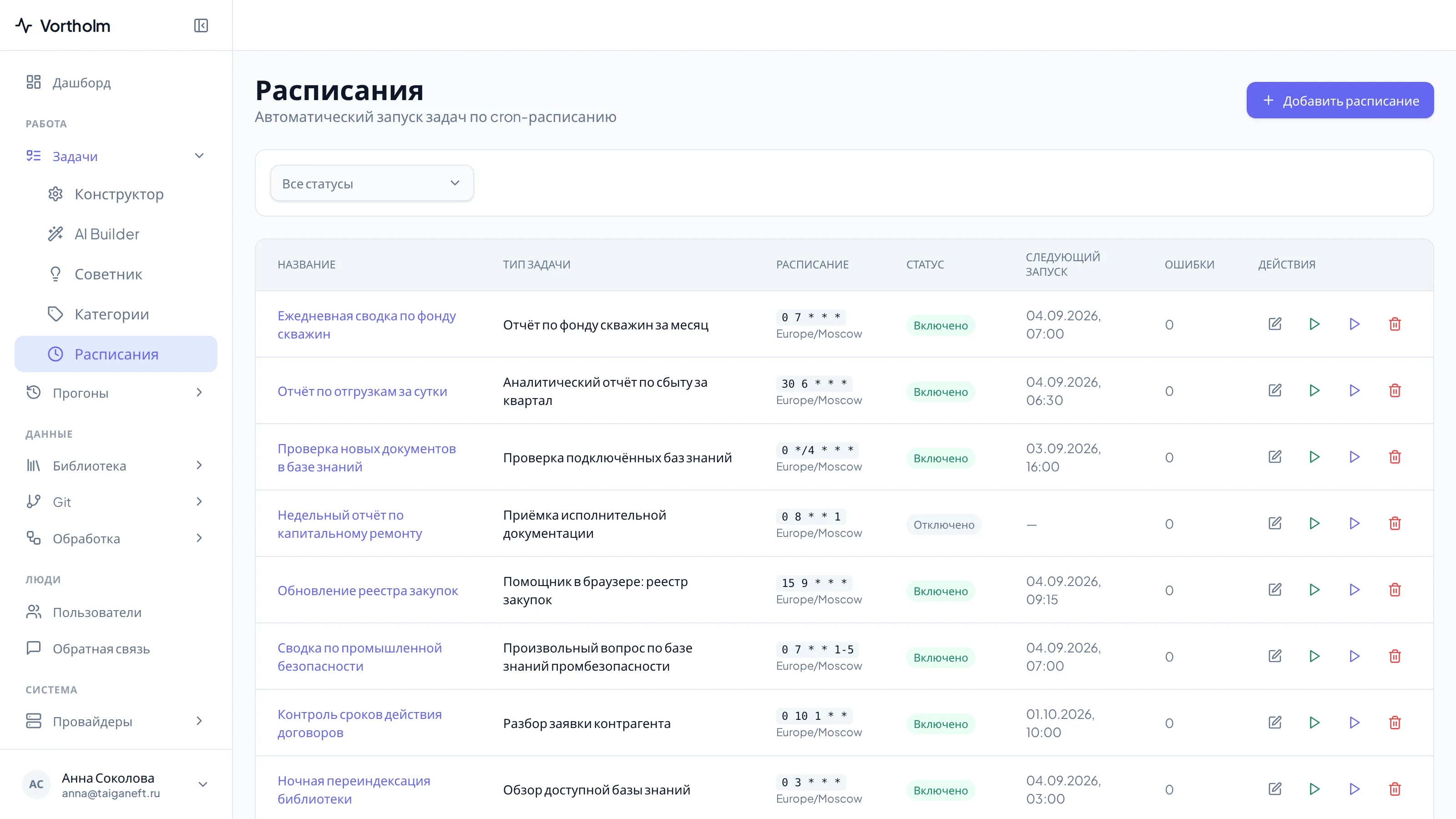Open 'Контроль сроков действия договоров' link

click(359, 723)
